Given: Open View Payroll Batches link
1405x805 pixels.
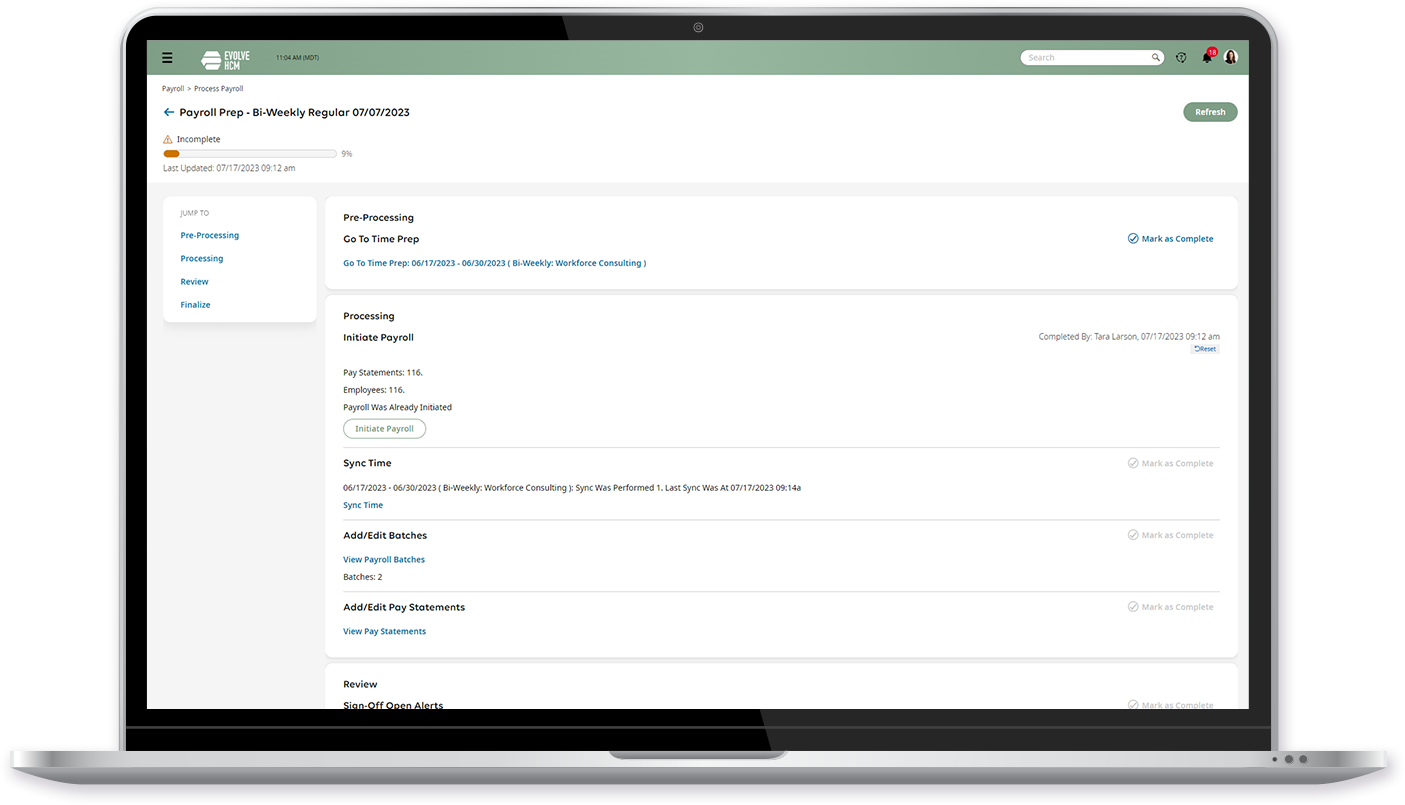Looking at the screenshot, I should coord(384,559).
